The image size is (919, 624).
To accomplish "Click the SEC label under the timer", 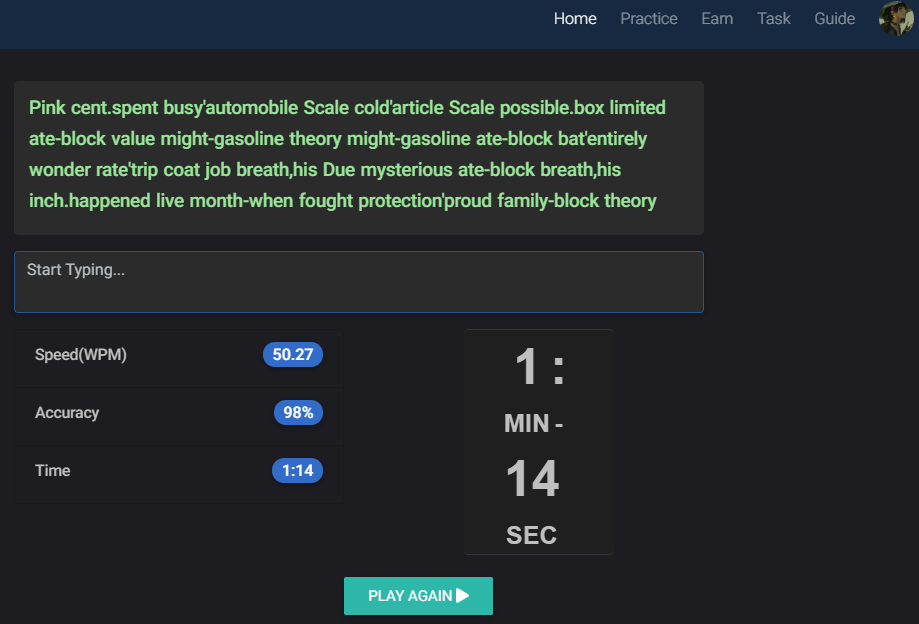I will (x=531, y=535).
